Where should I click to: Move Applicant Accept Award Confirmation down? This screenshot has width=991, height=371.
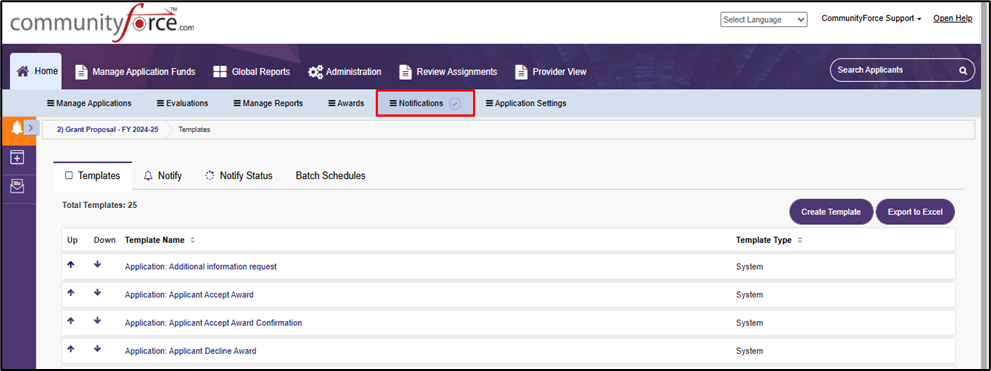(x=97, y=320)
